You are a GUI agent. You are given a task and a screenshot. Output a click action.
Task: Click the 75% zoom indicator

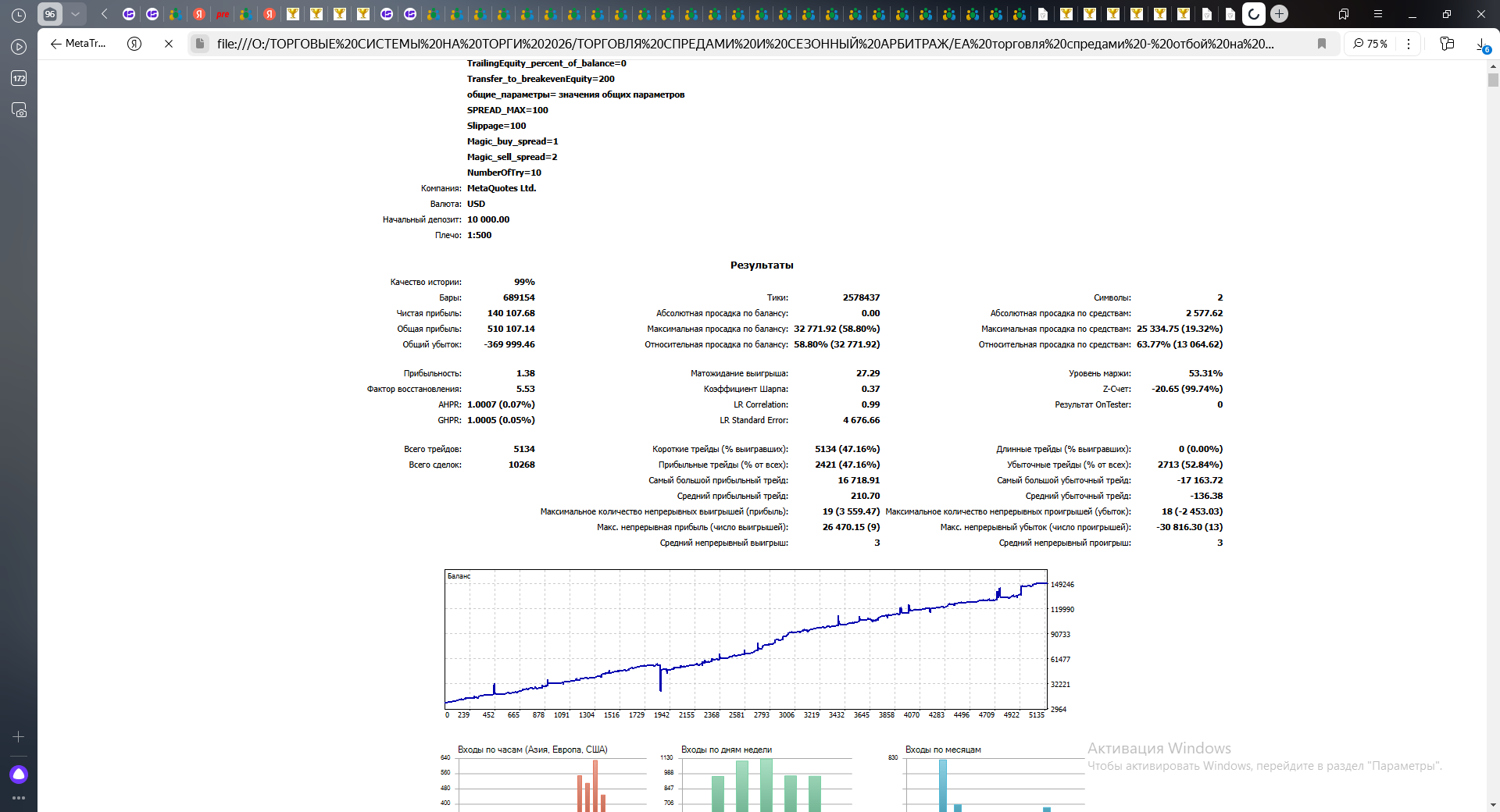pos(1370,44)
